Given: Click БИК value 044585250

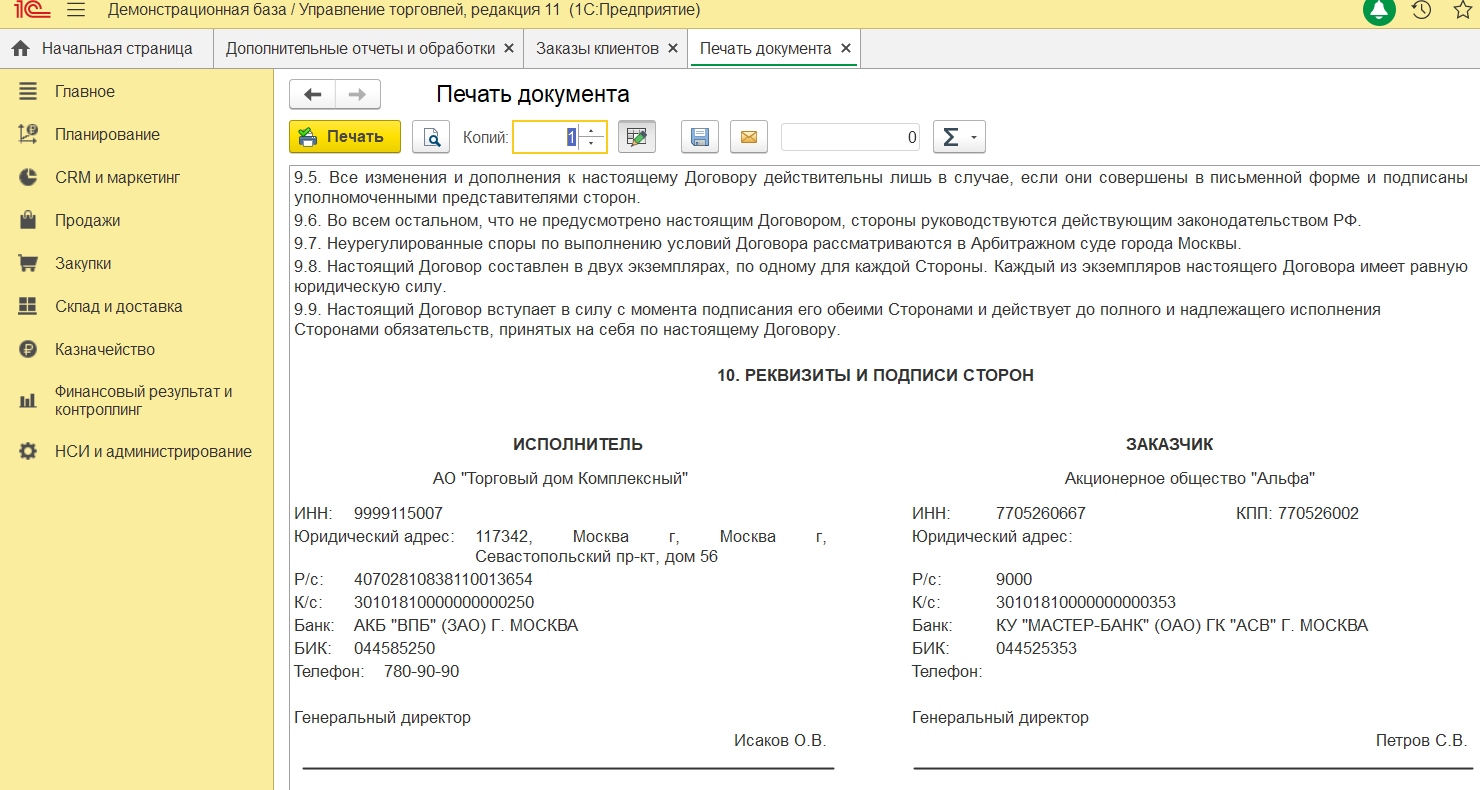Looking at the screenshot, I should click(394, 648).
